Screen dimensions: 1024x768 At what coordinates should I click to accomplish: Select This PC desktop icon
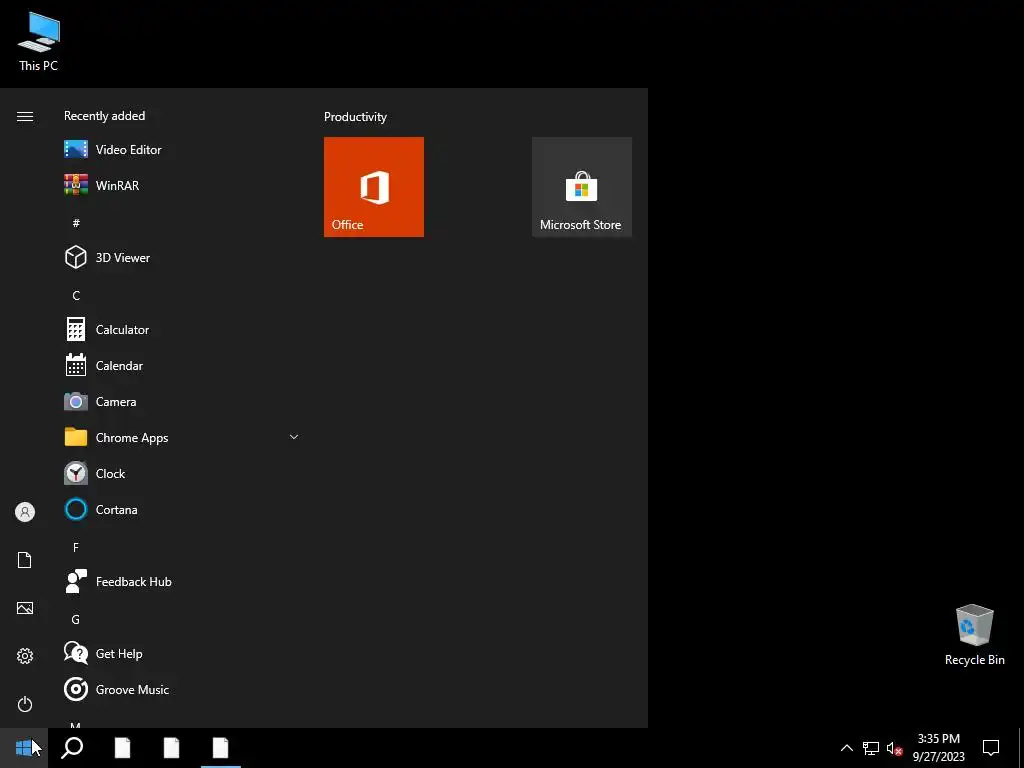[x=39, y=40]
